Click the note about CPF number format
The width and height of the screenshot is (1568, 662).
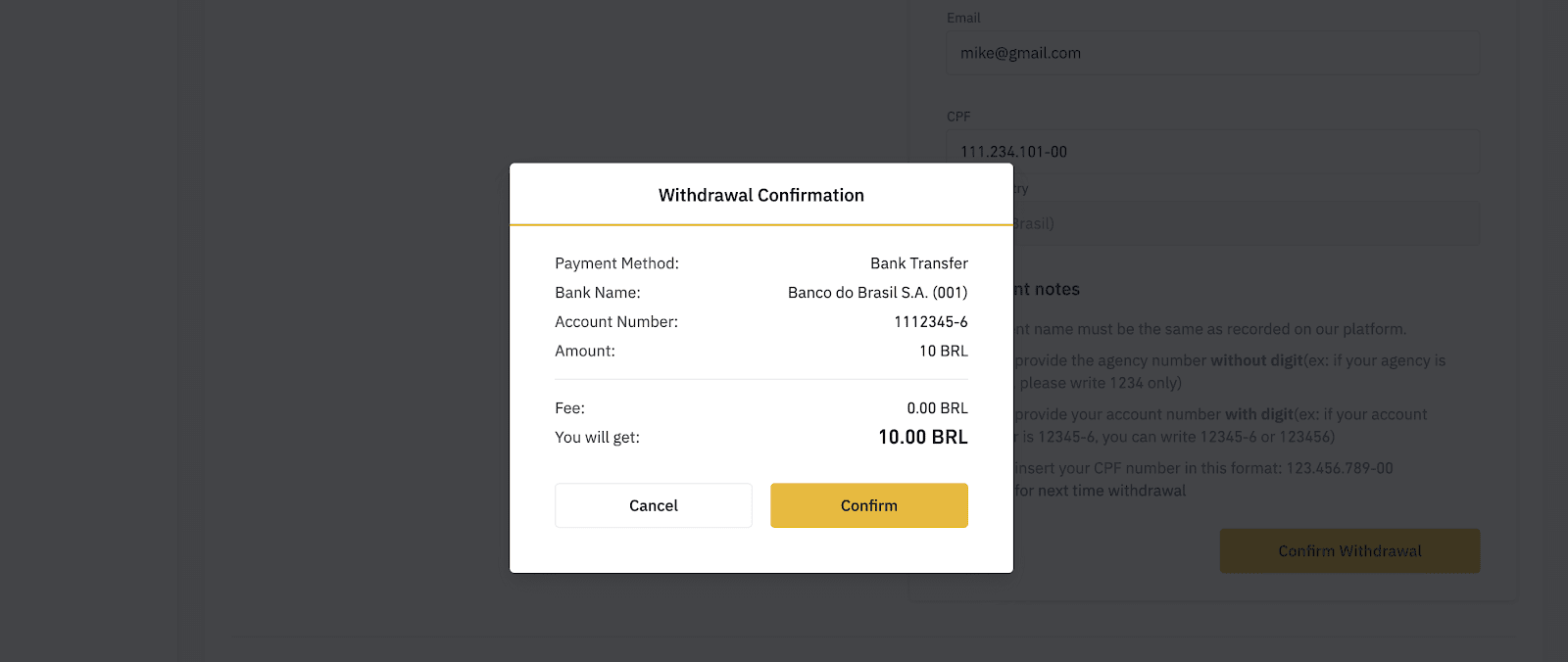pos(1203,468)
